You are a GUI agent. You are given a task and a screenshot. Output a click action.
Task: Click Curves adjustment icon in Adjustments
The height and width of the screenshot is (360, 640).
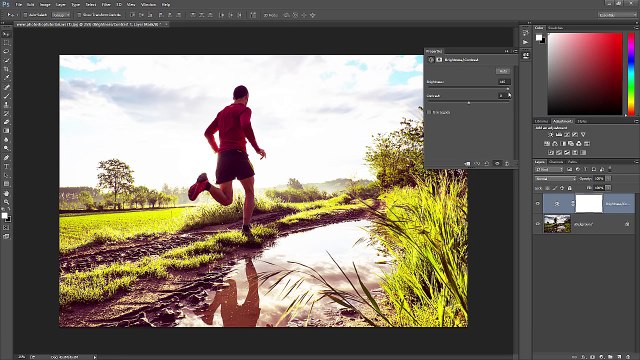(567, 135)
